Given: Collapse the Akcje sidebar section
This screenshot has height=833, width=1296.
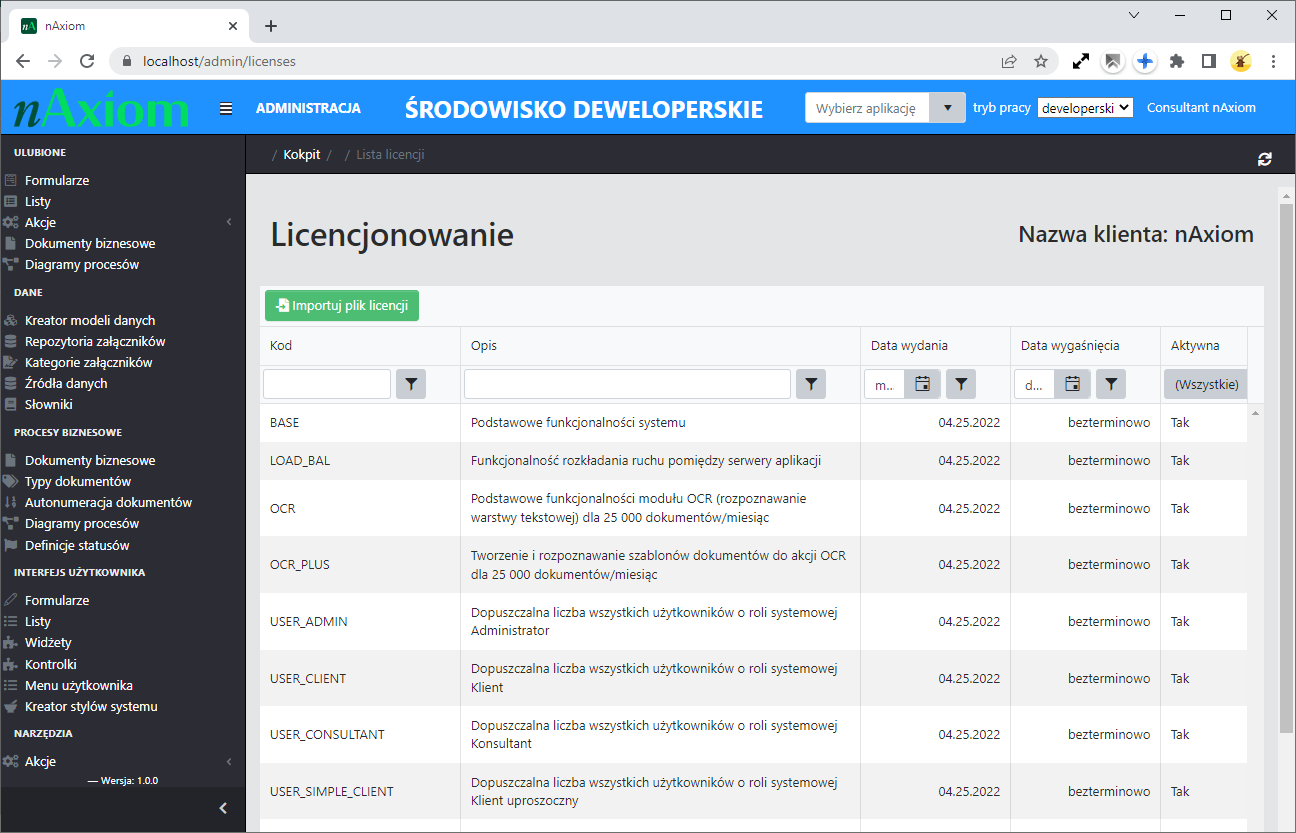Looking at the screenshot, I should (228, 221).
